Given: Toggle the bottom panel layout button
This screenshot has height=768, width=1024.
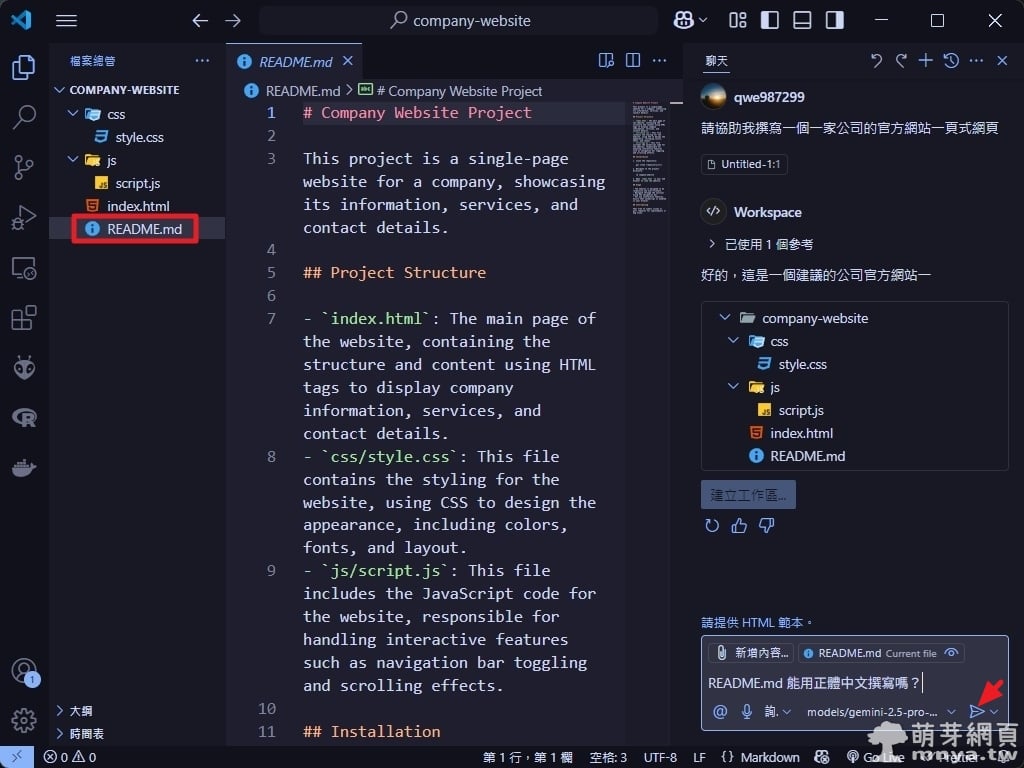Looking at the screenshot, I should click(802, 20).
